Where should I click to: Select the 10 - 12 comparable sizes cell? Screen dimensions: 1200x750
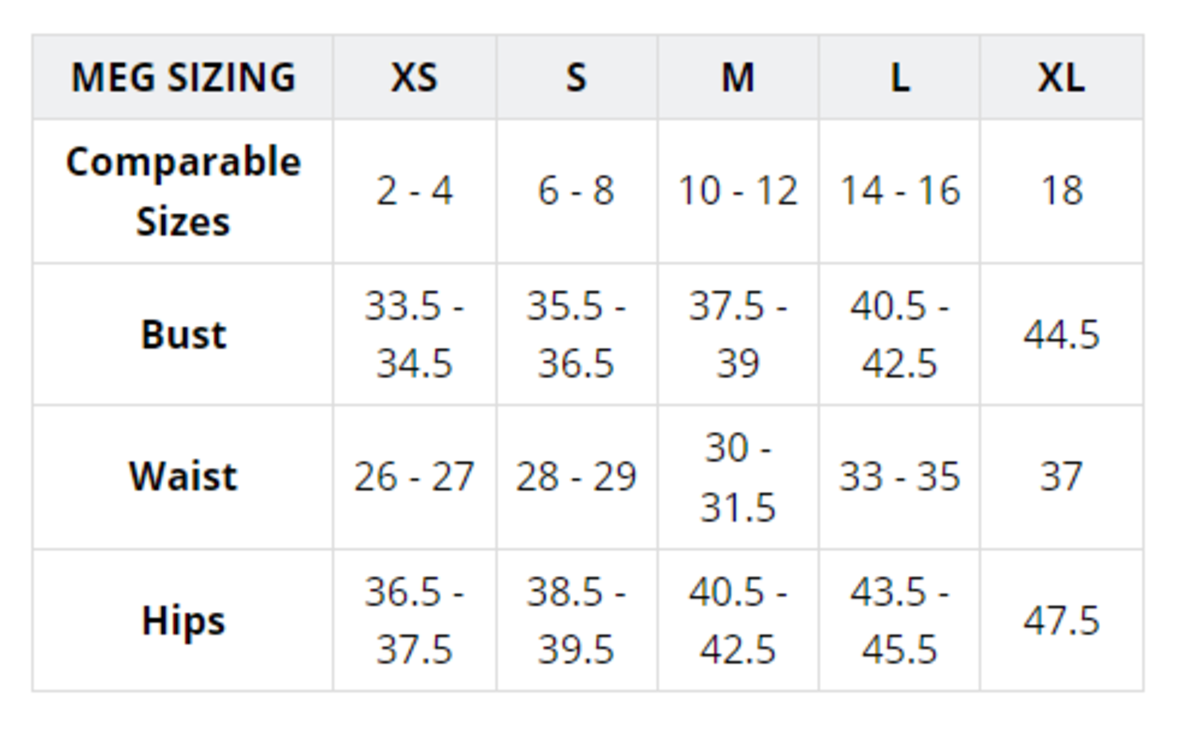738,191
